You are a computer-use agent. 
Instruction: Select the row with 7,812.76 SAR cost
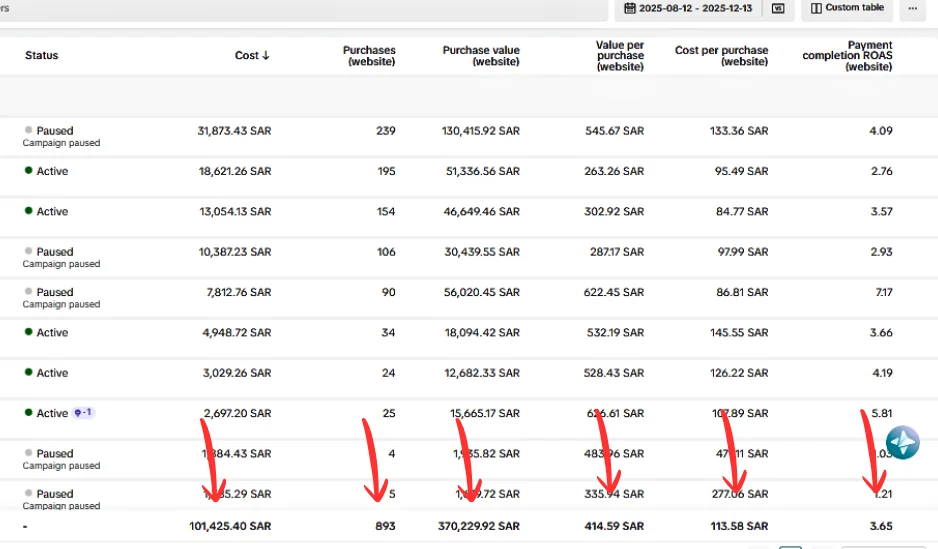pyautogui.click(x=469, y=297)
